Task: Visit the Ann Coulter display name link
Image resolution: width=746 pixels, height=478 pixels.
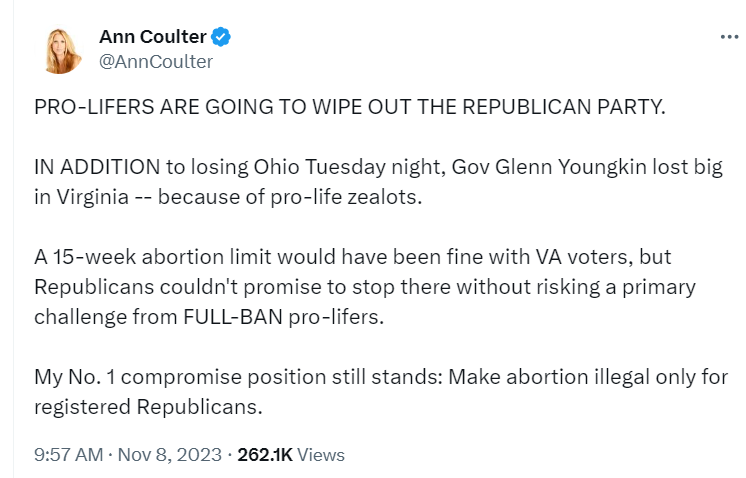Action: [152, 37]
